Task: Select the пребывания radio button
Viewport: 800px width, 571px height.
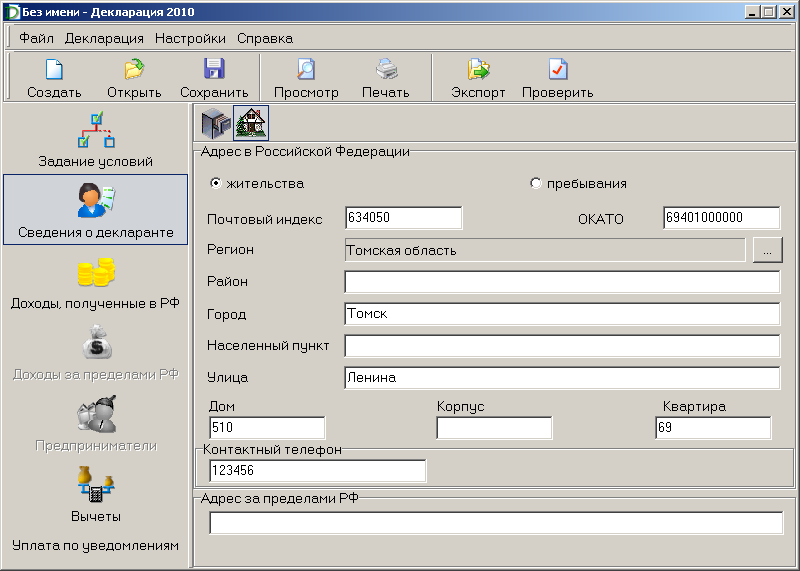Action: pyautogui.click(x=536, y=184)
